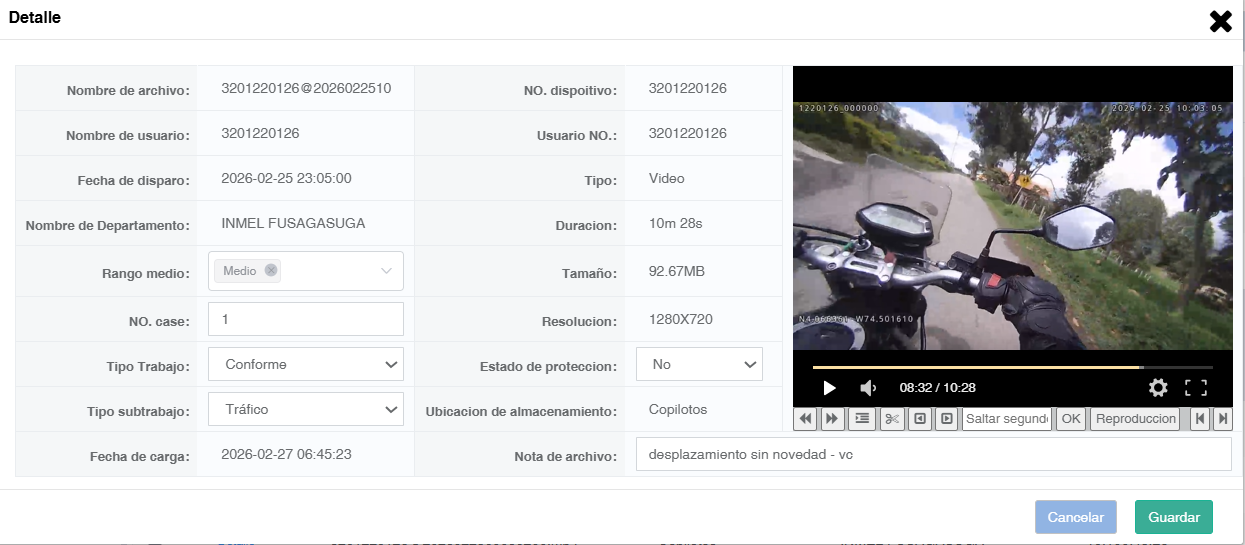Jump to previous file button

pyautogui.click(x=1200, y=419)
